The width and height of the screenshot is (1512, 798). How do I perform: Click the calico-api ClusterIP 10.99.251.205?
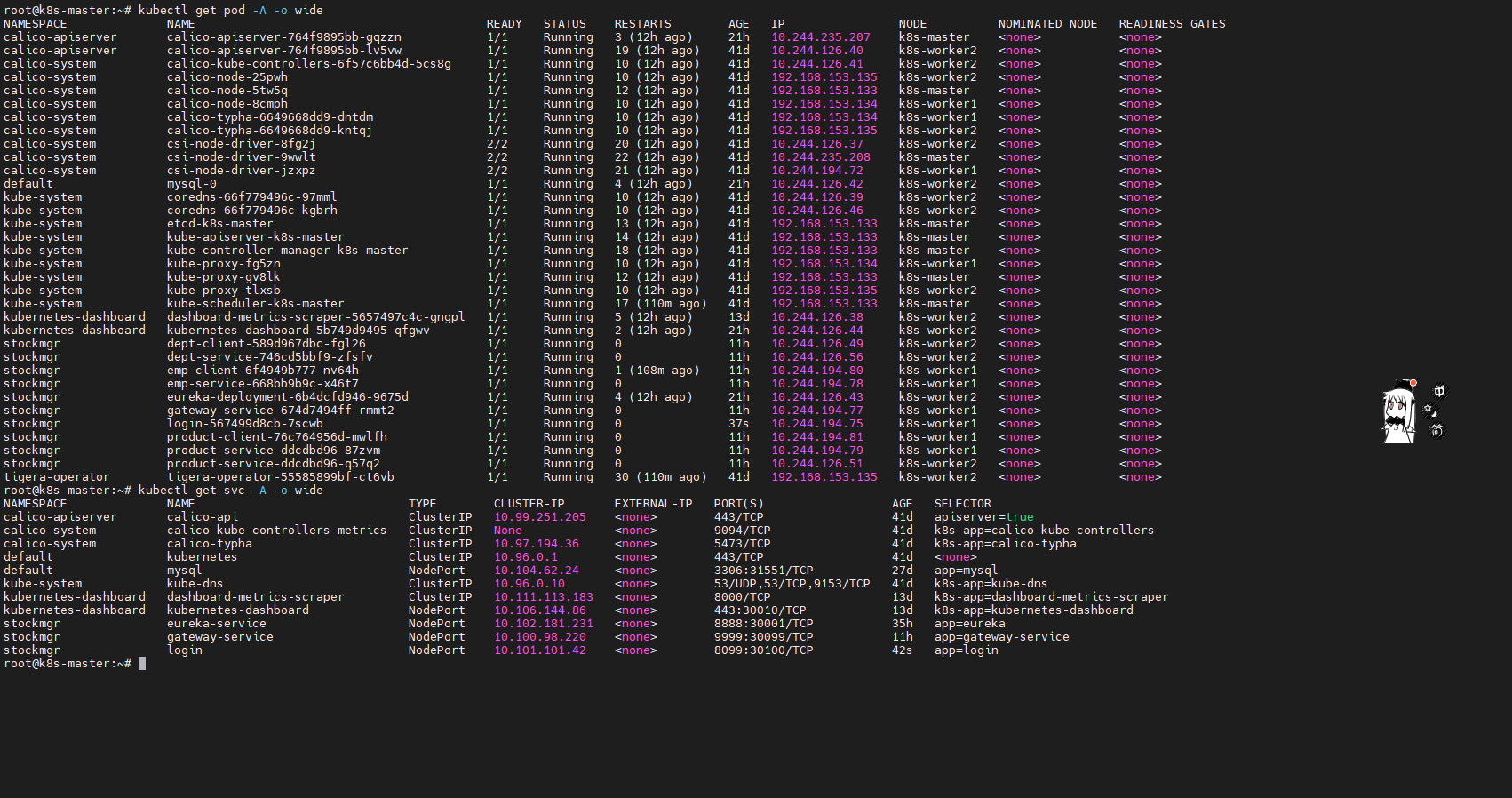point(539,517)
